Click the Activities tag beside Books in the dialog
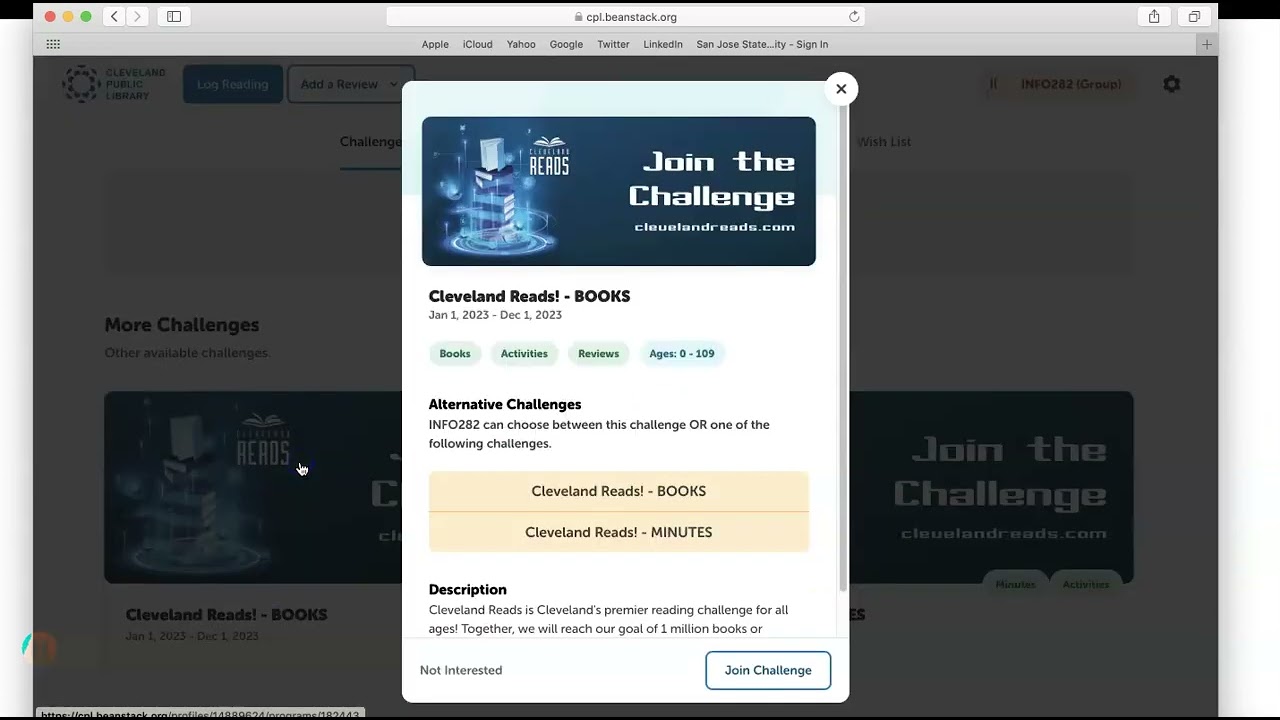 tap(524, 353)
